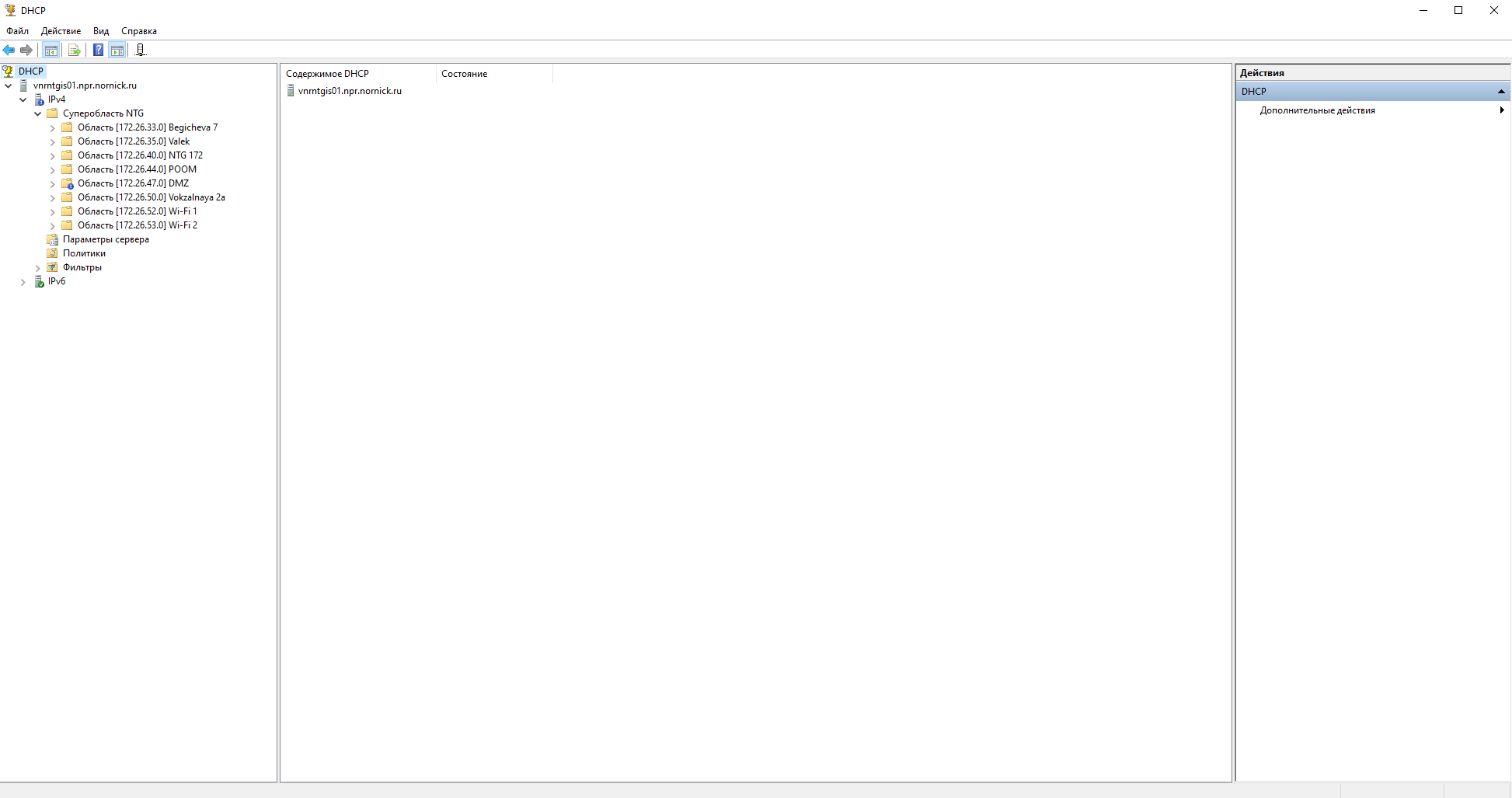
Task: Toggle the show/hide console tree button
Action: click(51, 51)
